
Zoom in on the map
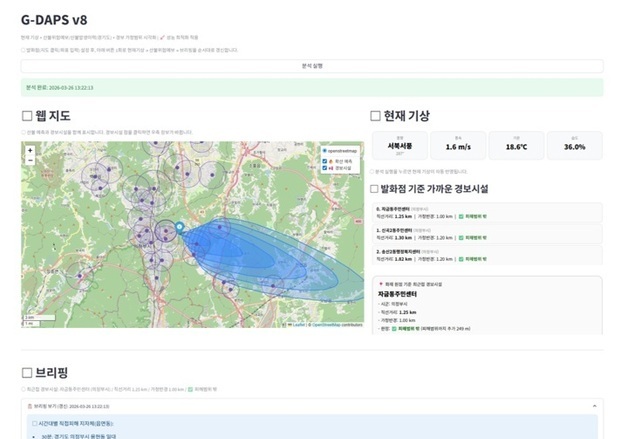[x=30, y=151]
